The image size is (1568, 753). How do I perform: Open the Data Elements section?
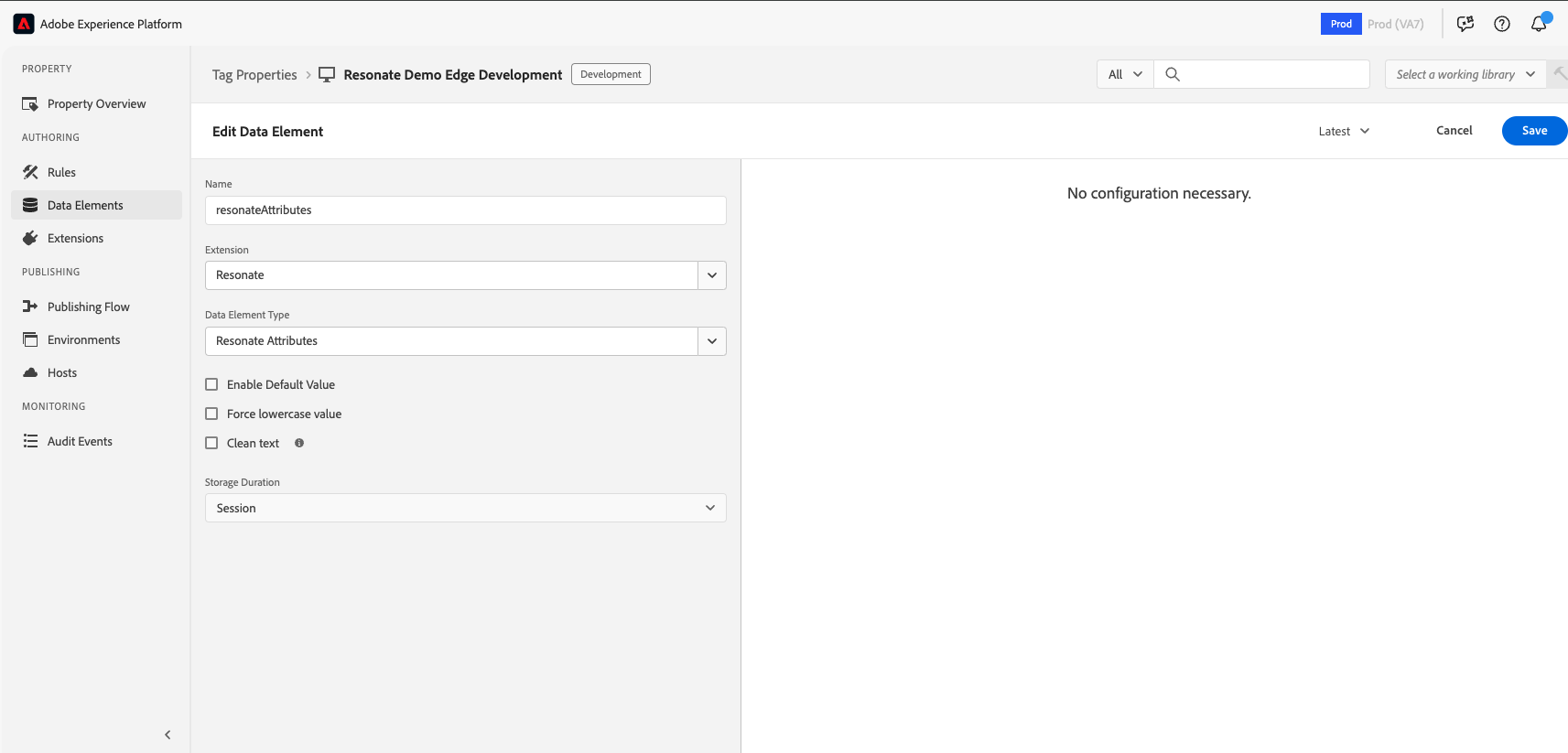click(x=96, y=205)
